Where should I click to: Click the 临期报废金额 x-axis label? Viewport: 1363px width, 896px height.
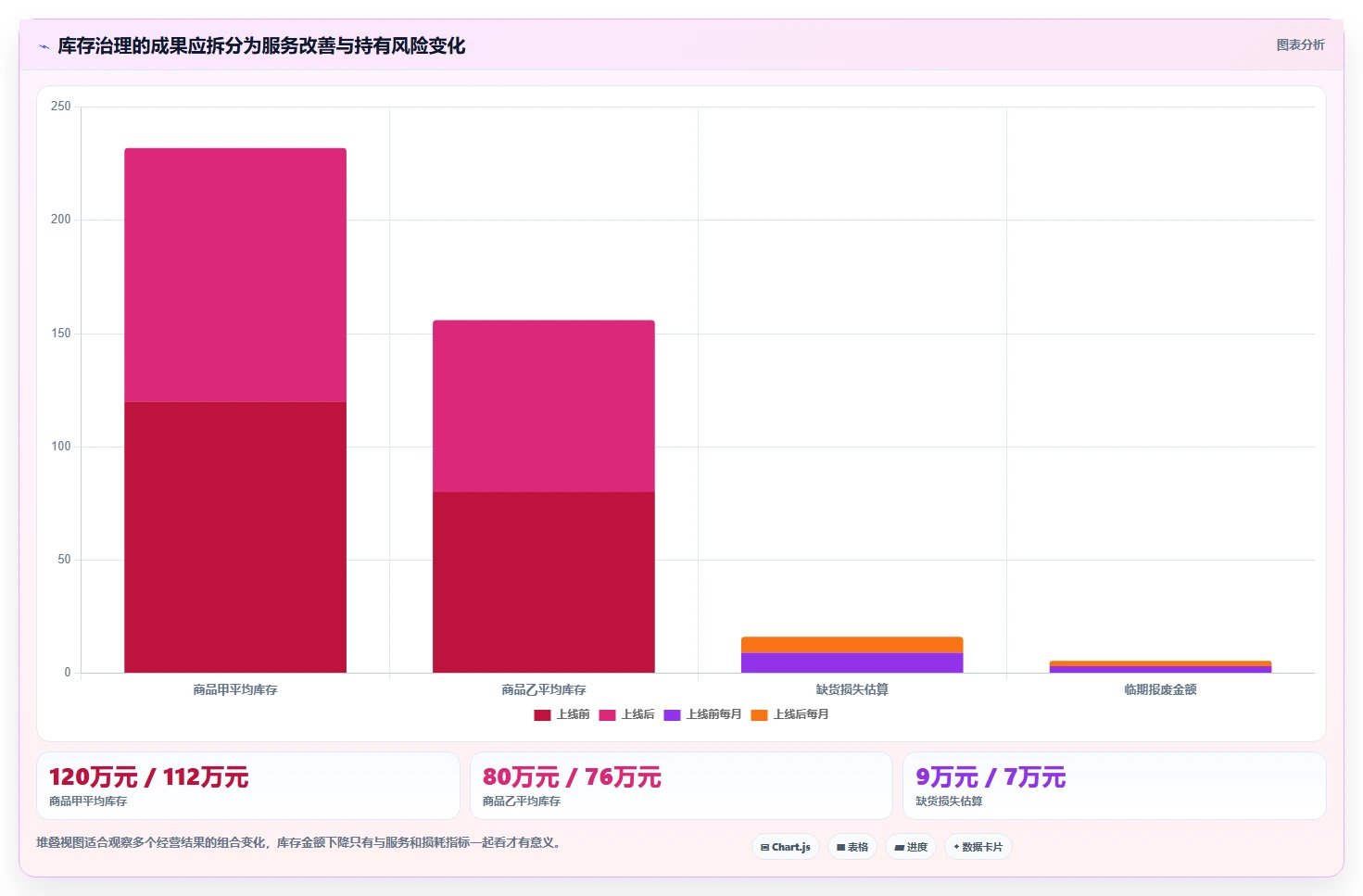(1160, 689)
